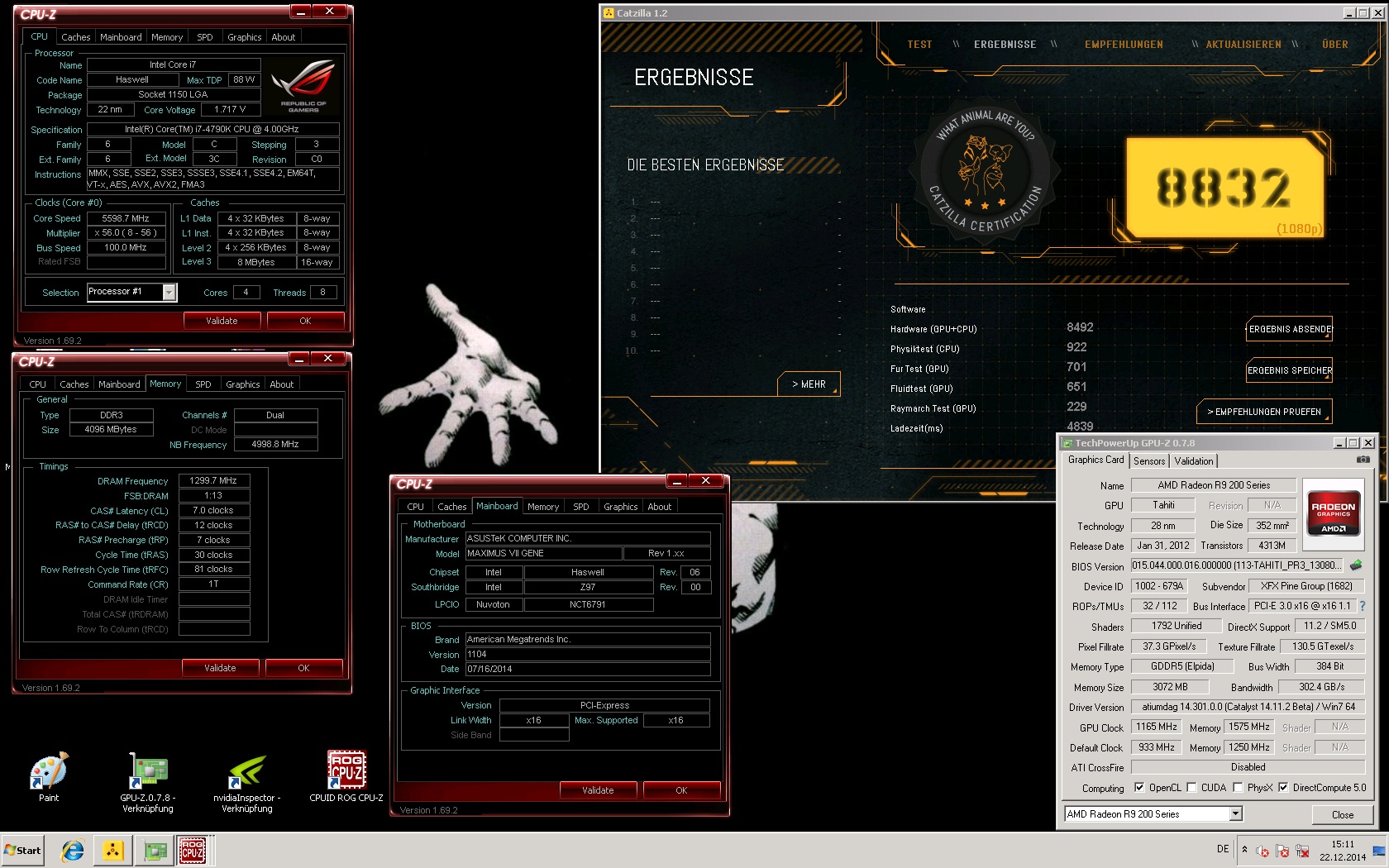Image resolution: width=1389 pixels, height=868 pixels.
Task: Open the GPU-Z.0.7.8 desktop shortcut
Action: pyautogui.click(x=148, y=782)
